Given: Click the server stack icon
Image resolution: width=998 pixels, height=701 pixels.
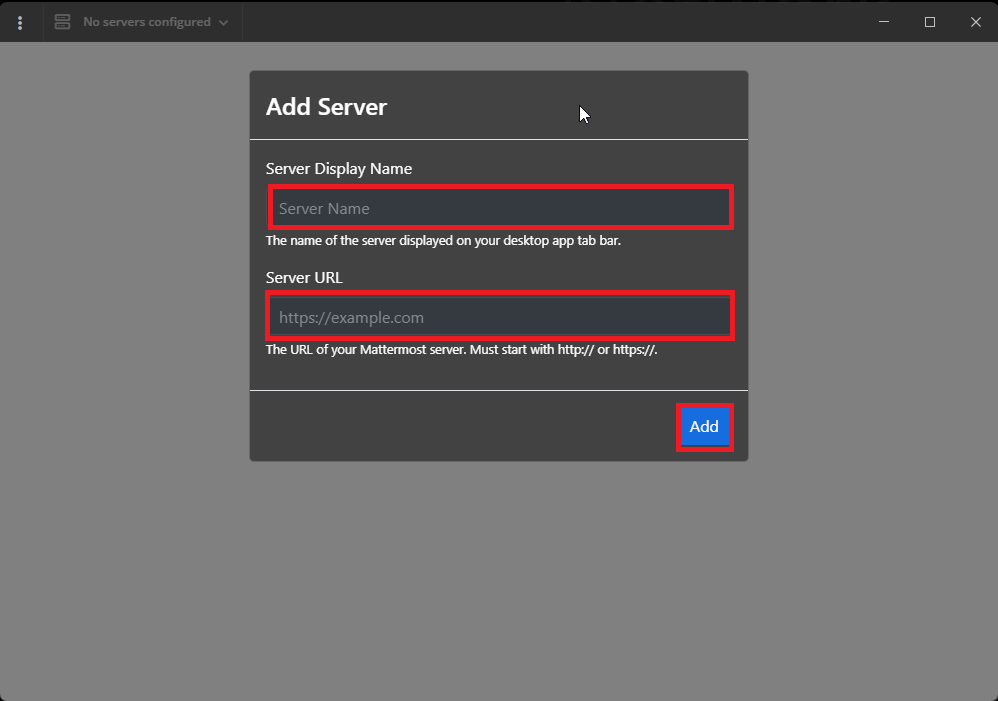Looking at the screenshot, I should pos(62,22).
